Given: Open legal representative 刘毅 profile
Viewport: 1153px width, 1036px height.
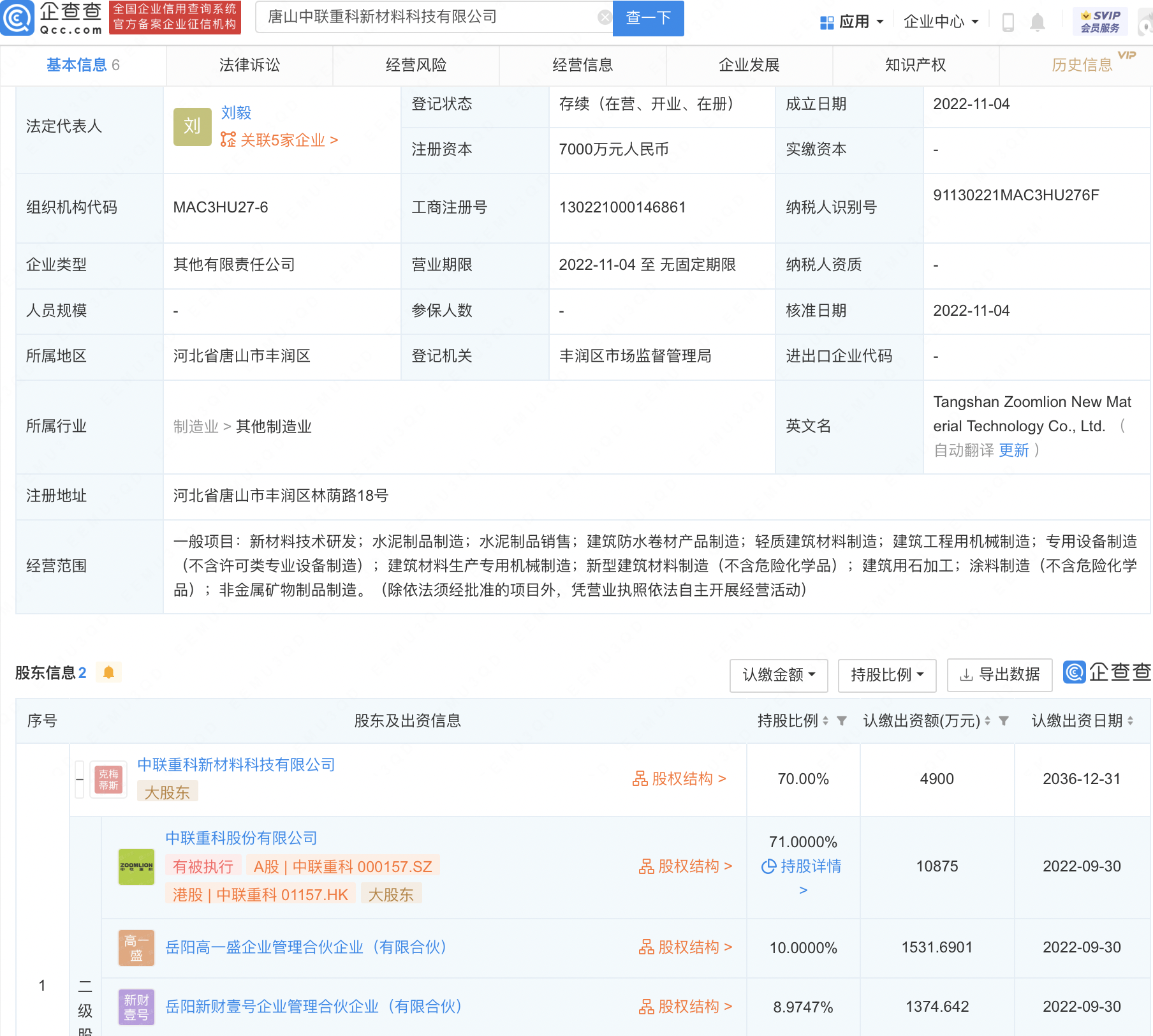Looking at the screenshot, I should coord(236,113).
